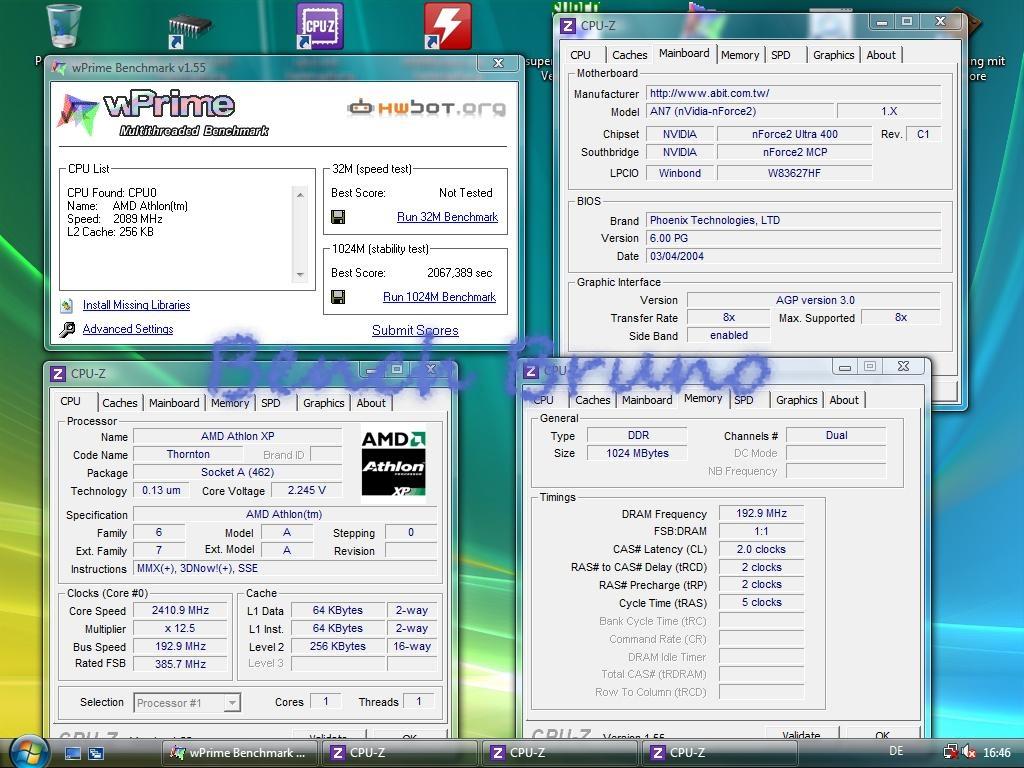Click the 16:46 clock in system tray
Image resolution: width=1024 pixels, height=768 pixels.
[997, 753]
